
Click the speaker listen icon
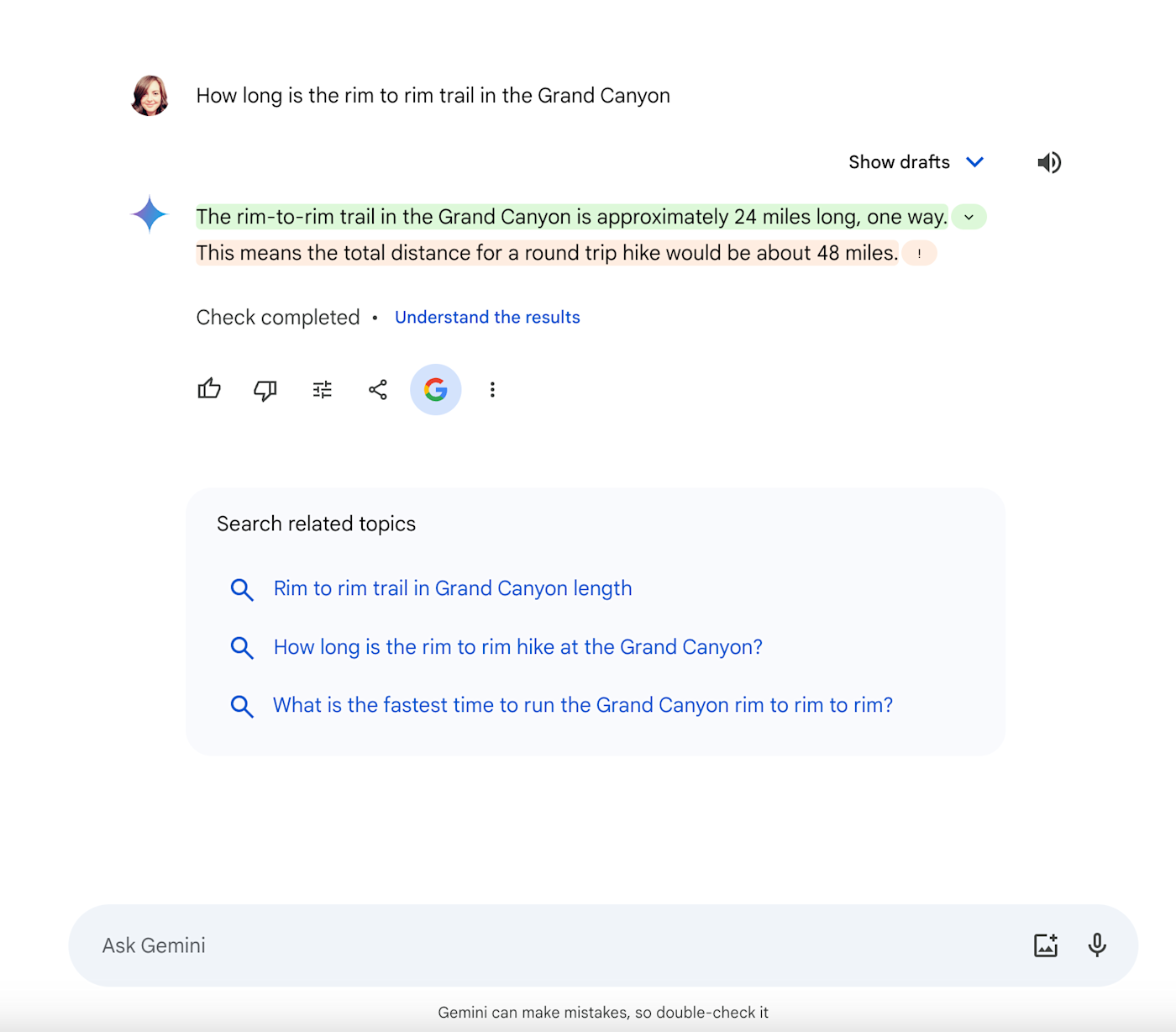click(x=1049, y=162)
